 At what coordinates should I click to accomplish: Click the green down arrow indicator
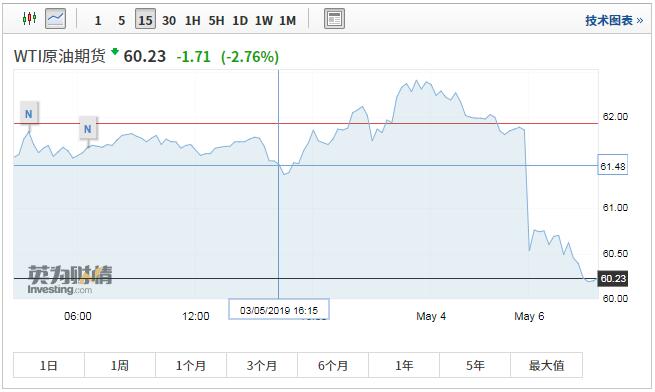[114, 52]
